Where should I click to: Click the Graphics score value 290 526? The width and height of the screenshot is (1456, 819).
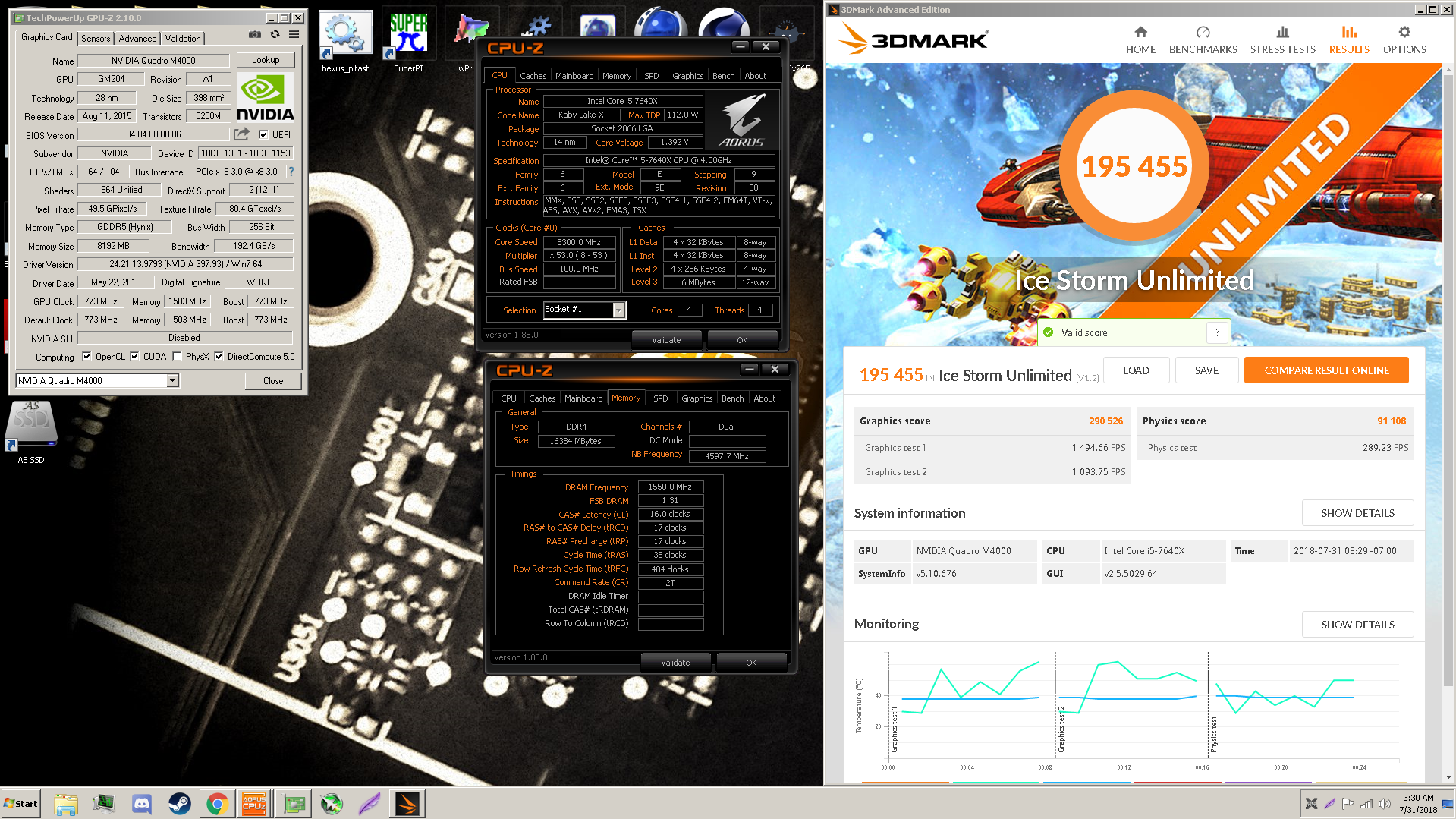point(1105,421)
